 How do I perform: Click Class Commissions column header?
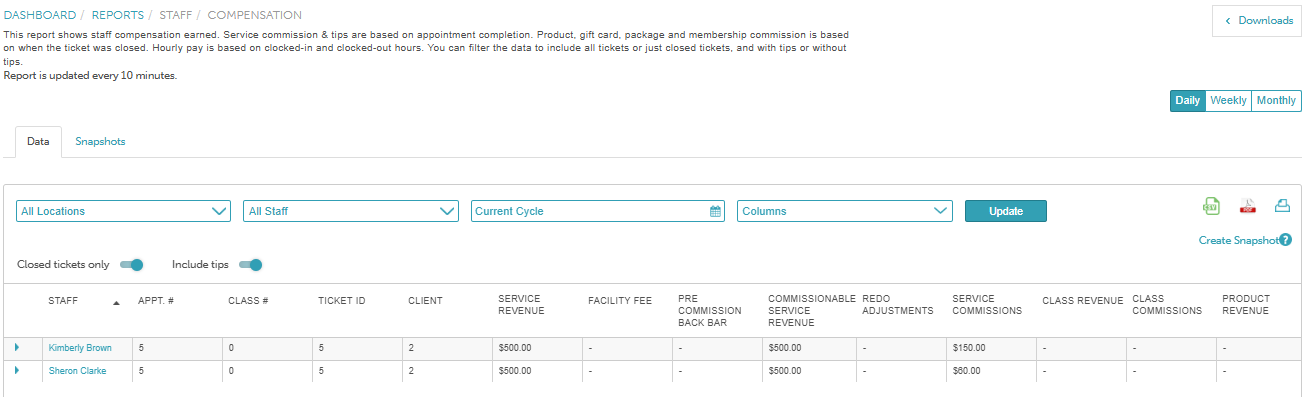[x=1167, y=305]
